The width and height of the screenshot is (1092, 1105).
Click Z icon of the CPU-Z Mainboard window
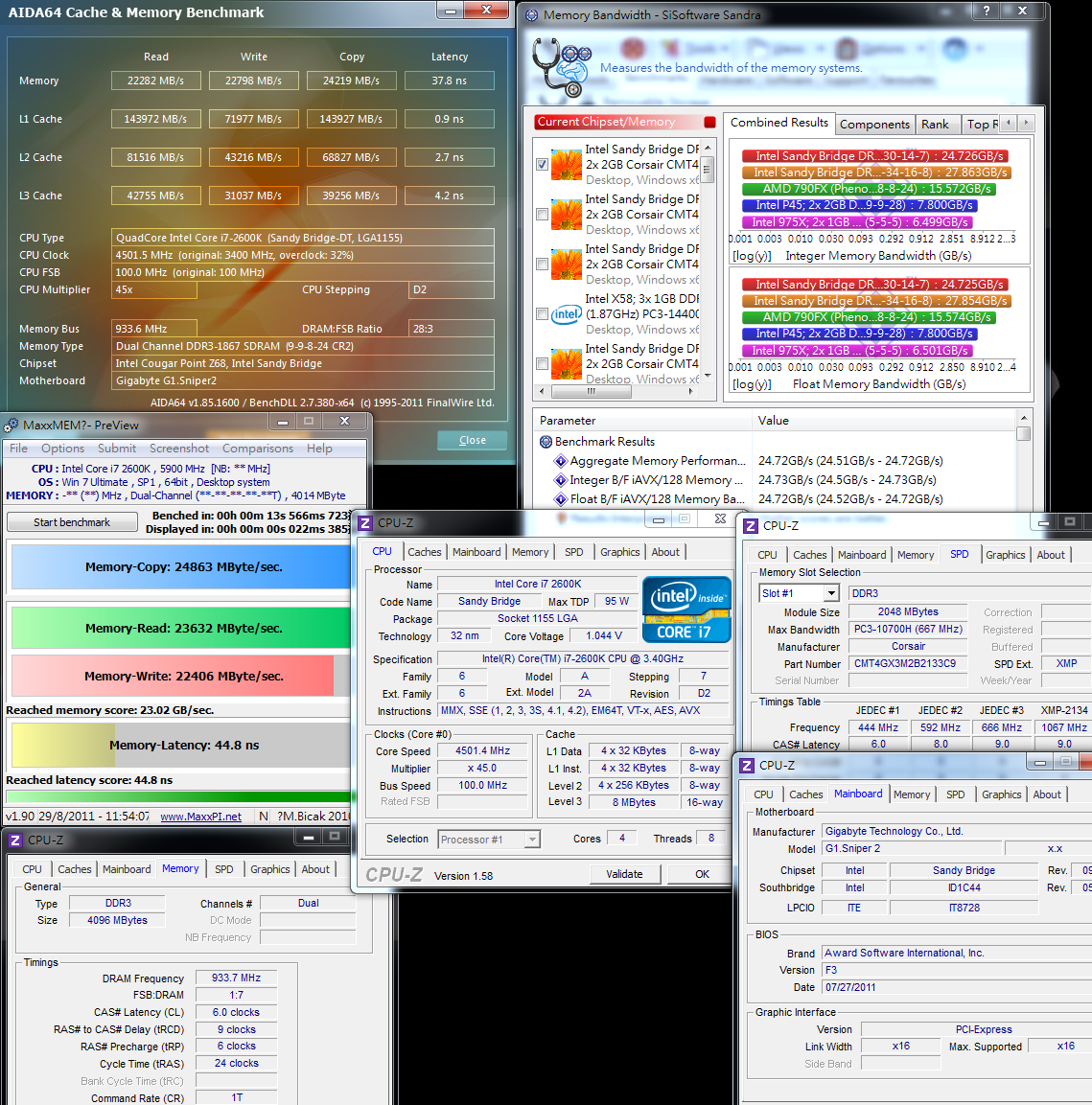point(747,766)
